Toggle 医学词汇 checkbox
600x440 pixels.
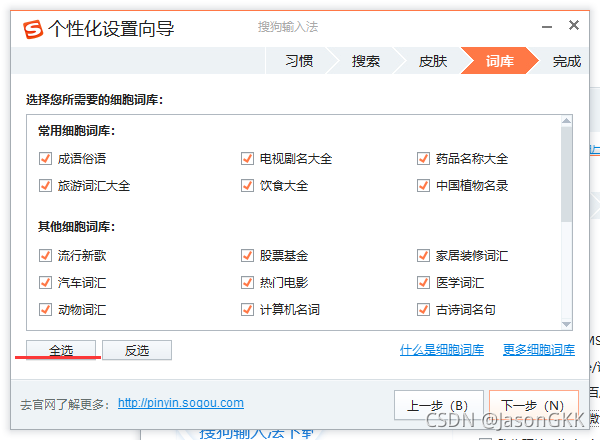pos(423,282)
